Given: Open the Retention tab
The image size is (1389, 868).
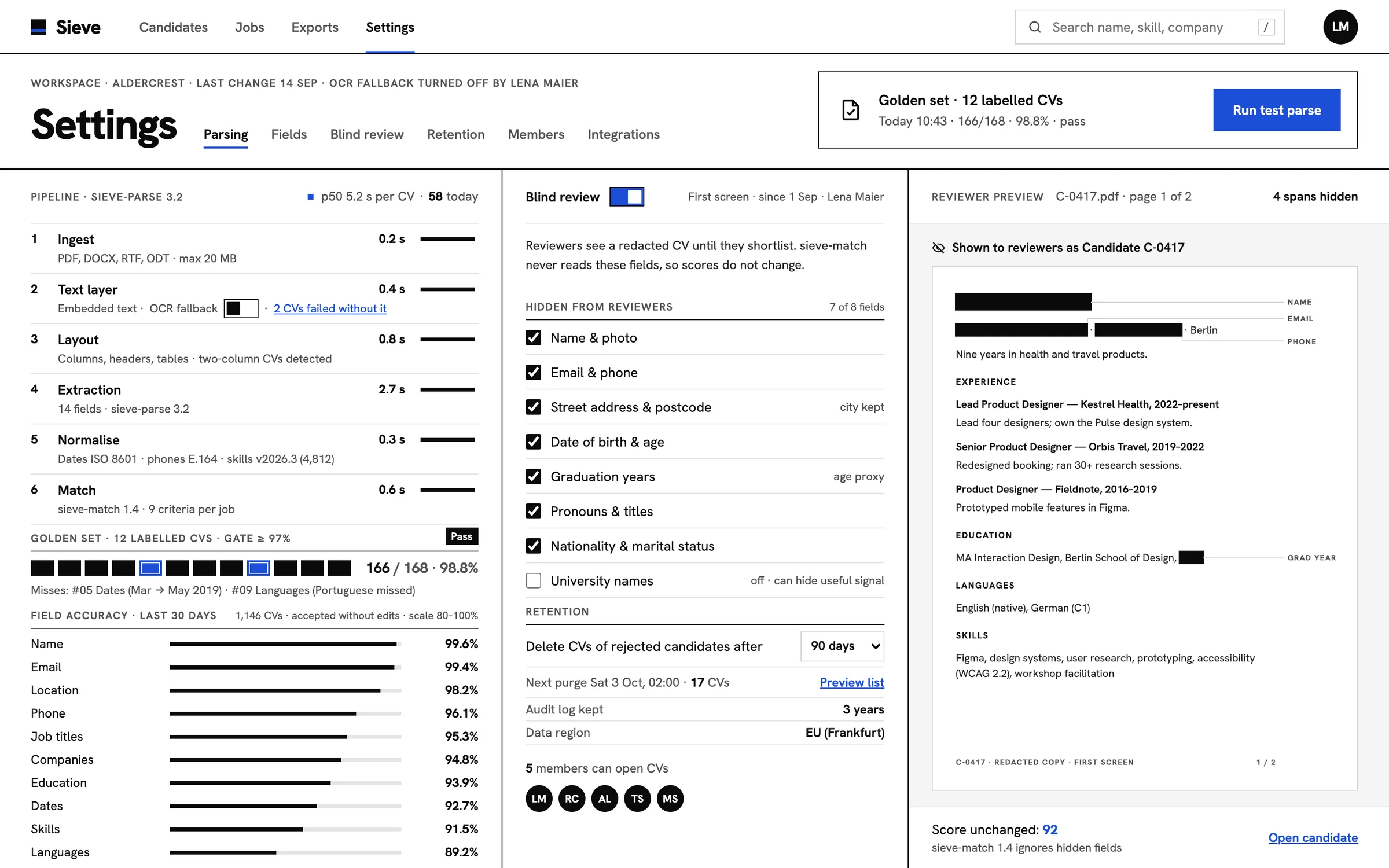Looking at the screenshot, I should point(455,134).
